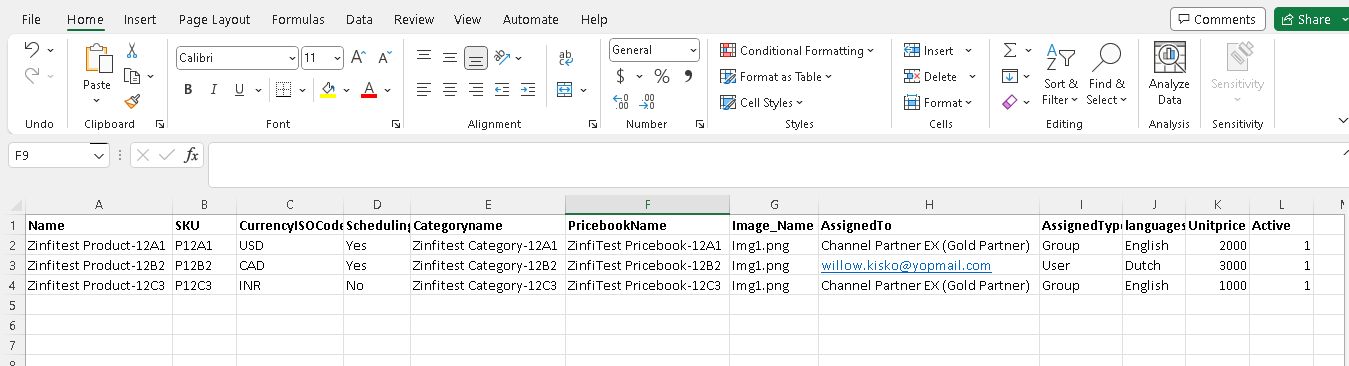Screen dimensions: 1349x366
Task: Open Sort & Filter menu
Action: [1060, 74]
